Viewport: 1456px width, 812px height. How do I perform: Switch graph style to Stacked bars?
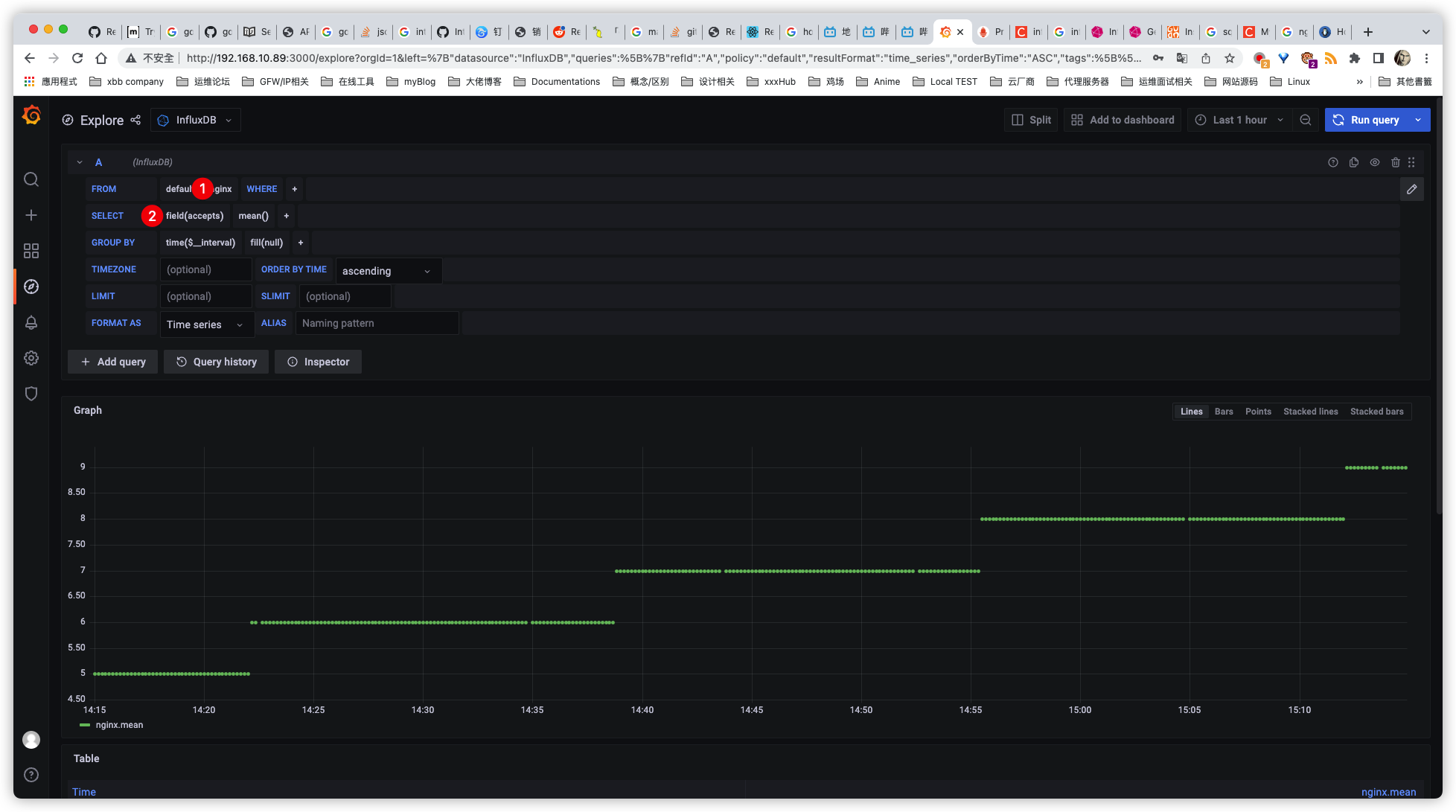pos(1377,412)
